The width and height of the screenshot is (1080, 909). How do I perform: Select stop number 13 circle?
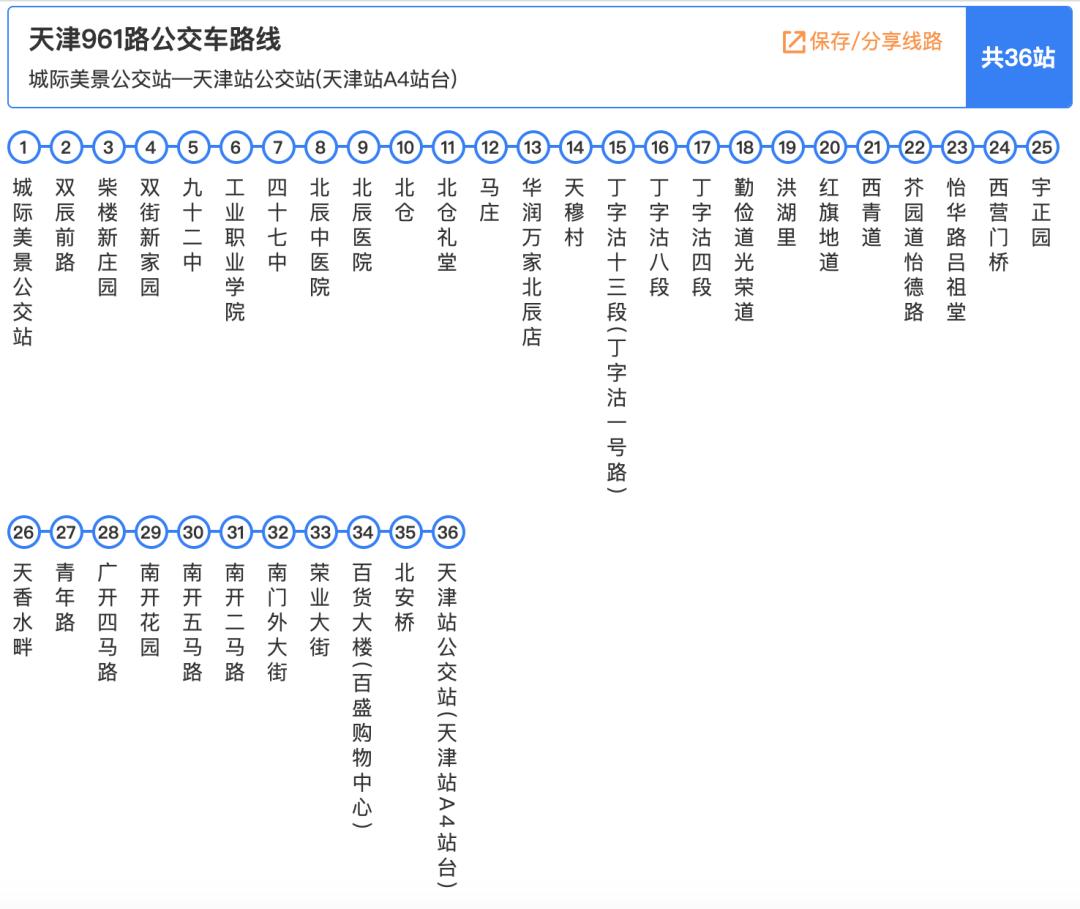(532, 147)
